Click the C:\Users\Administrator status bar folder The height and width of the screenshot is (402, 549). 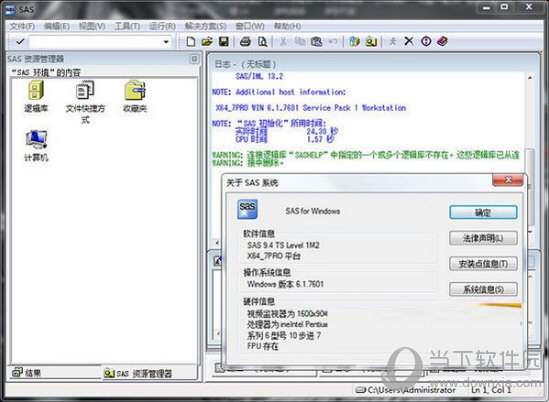pyautogui.click(x=406, y=390)
